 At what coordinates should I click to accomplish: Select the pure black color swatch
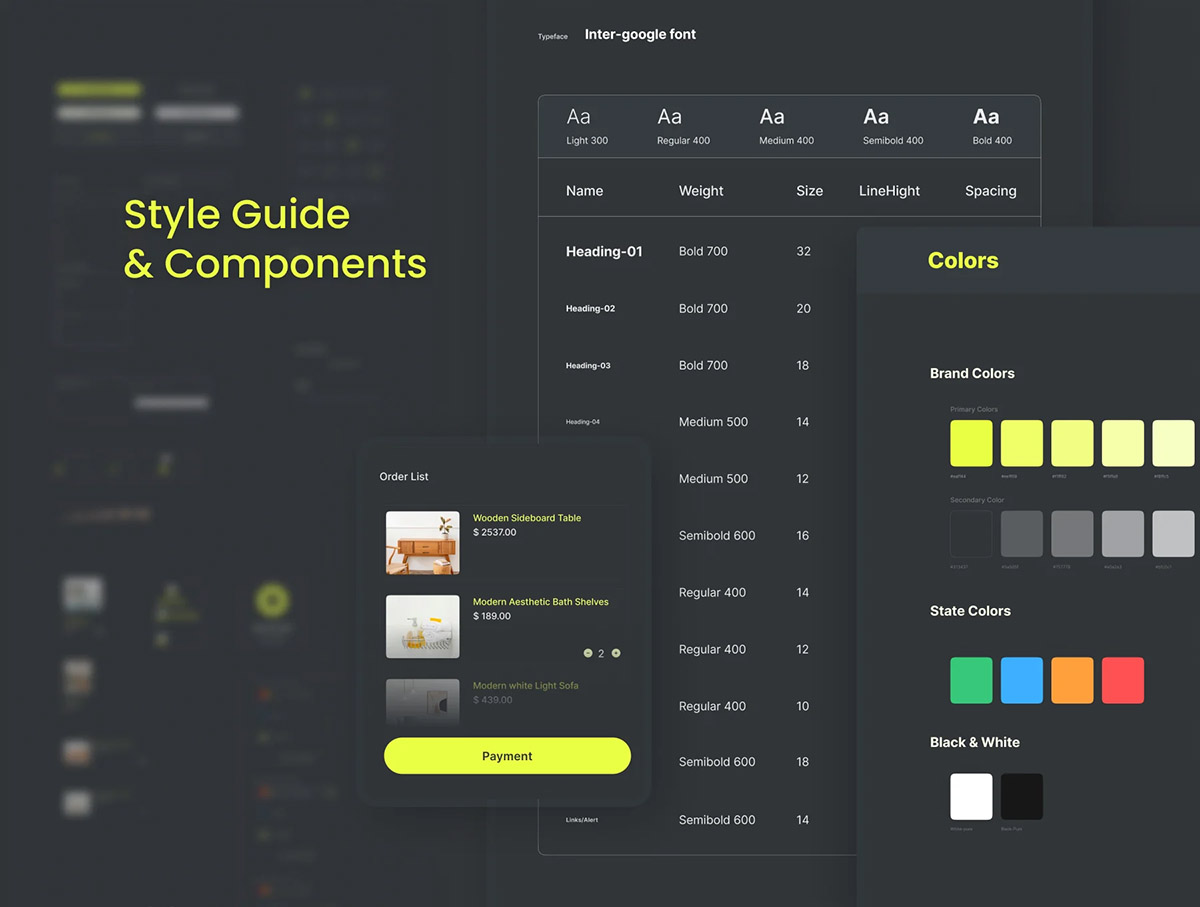click(1022, 796)
